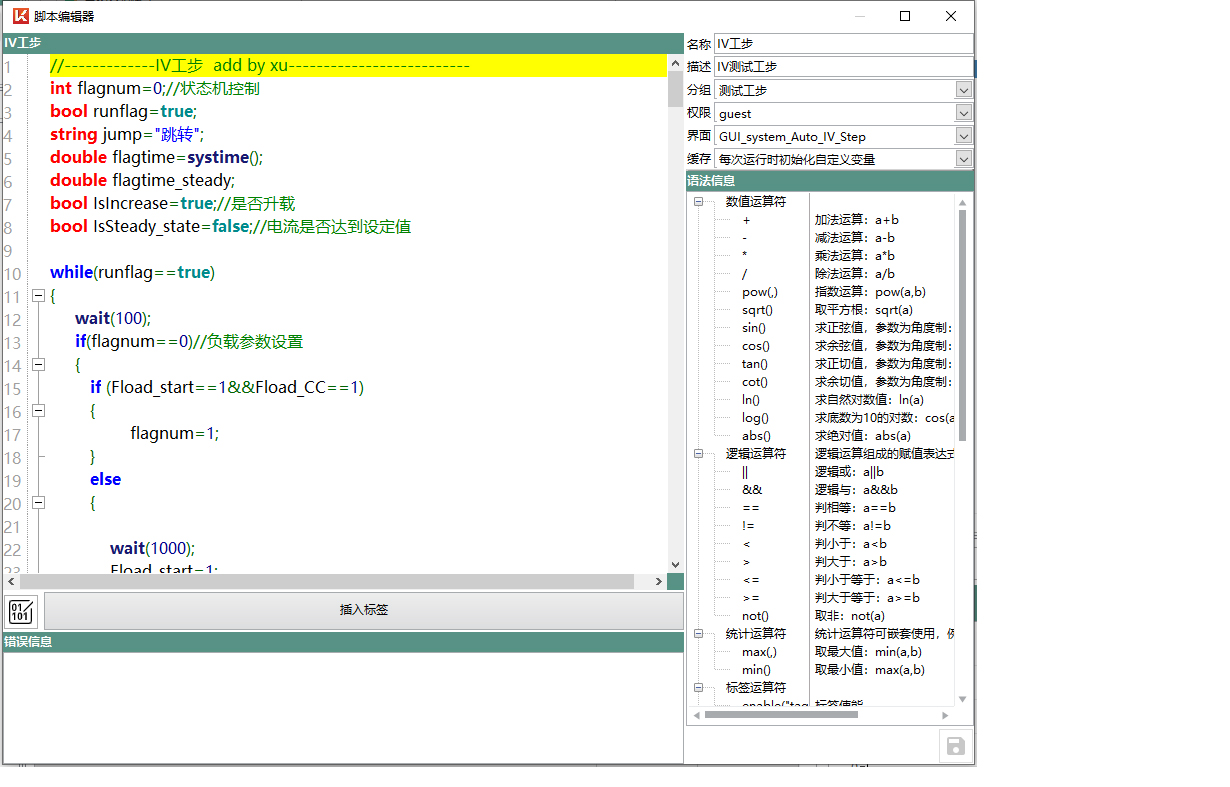This screenshot has height=787, width=1230.
Task: Open the 分组 dropdown showing 测试工步
Action: [963, 90]
